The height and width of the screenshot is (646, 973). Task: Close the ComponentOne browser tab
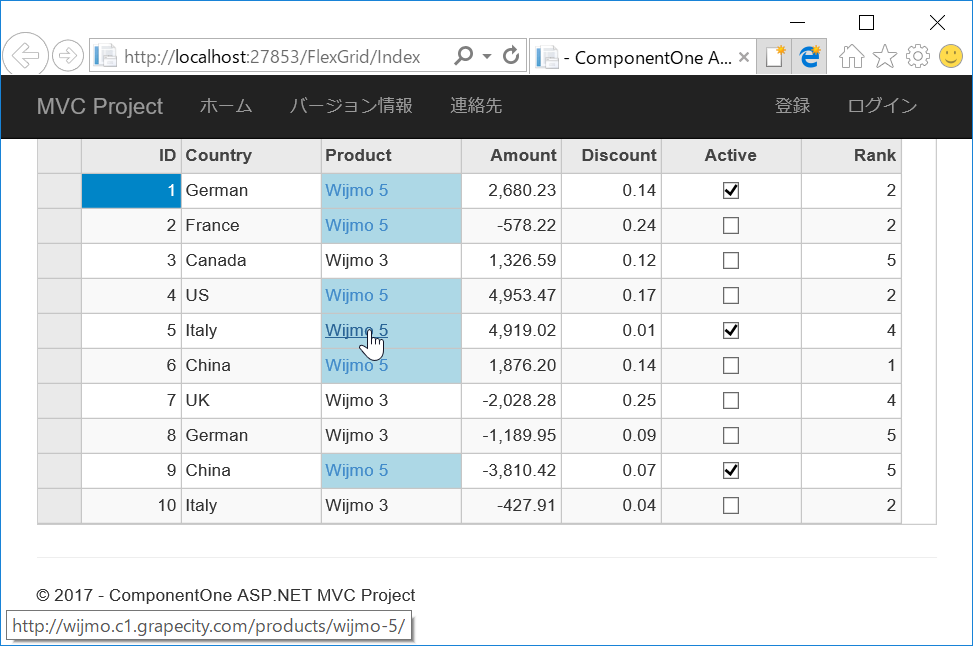coord(744,57)
